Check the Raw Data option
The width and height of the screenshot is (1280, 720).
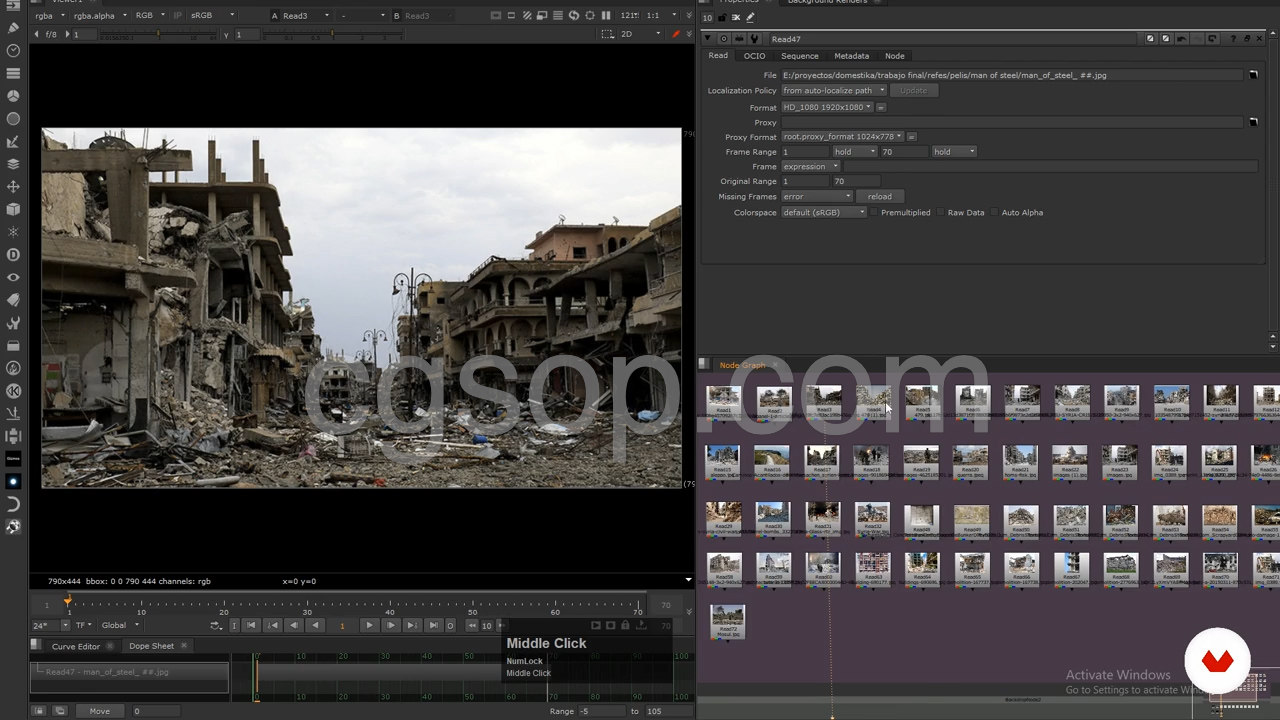[x=941, y=212]
